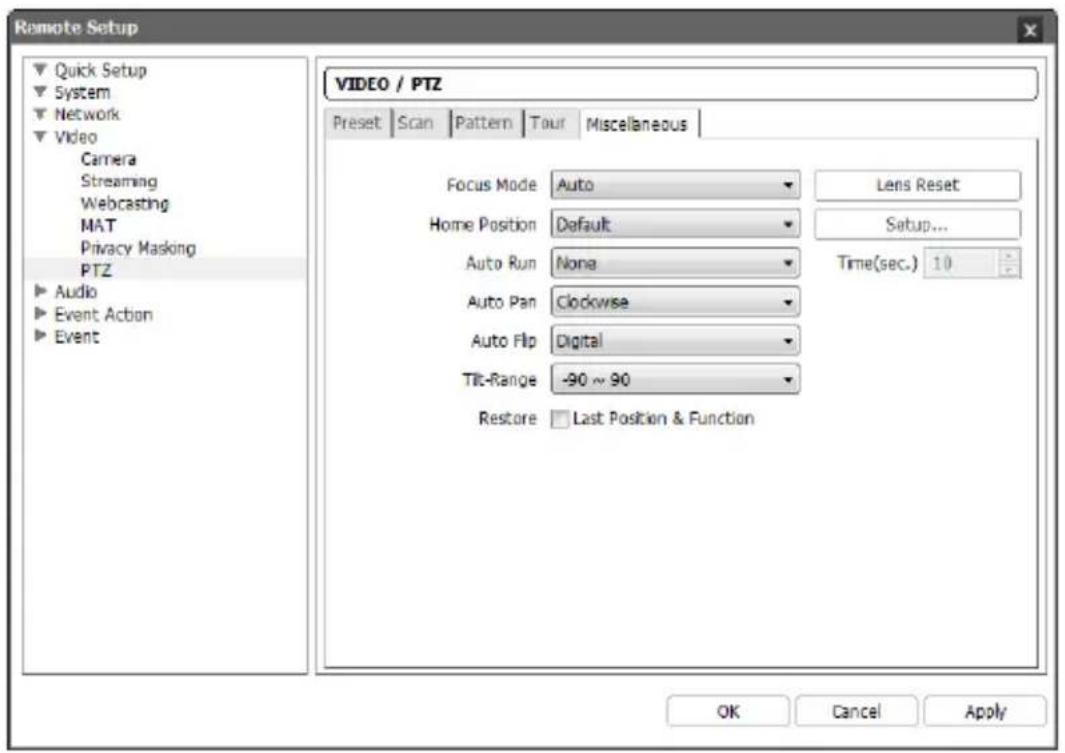The height and width of the screenshot is (753, 1065).
Task: Open the Tilt-Range dropdown
Action: 675,380
